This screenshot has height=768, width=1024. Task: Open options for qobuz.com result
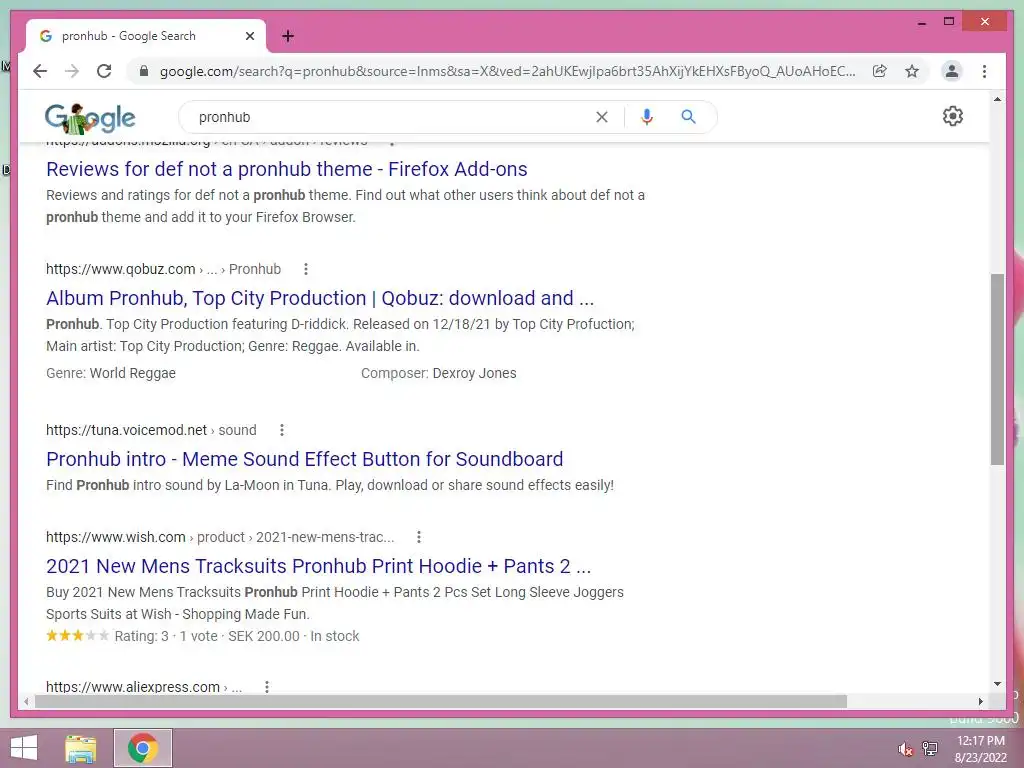(306, 269)
